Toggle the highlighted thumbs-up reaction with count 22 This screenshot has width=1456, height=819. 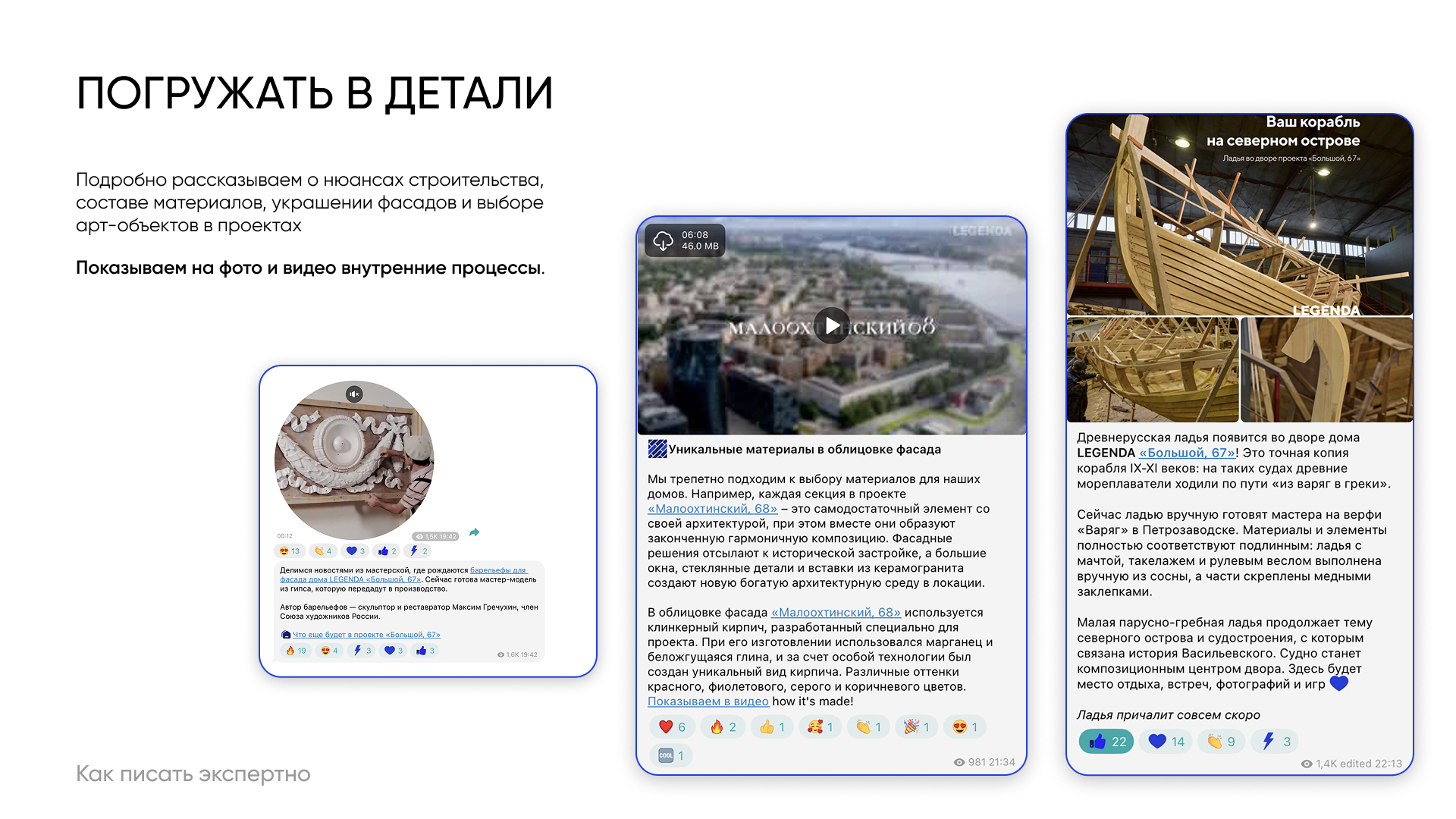[x=1106, y=742]
